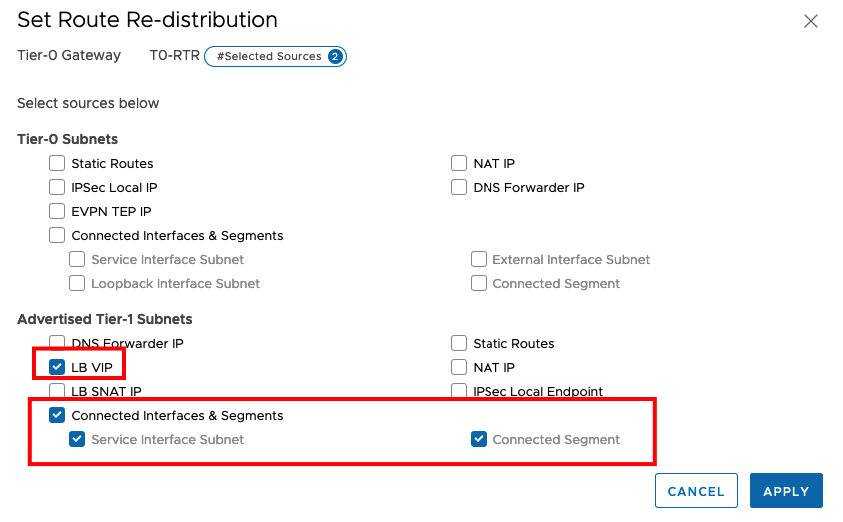Tick Tier-0 Service Interface Subnet
Viewport: 843px width, 522px height.
tap(77, 259)
